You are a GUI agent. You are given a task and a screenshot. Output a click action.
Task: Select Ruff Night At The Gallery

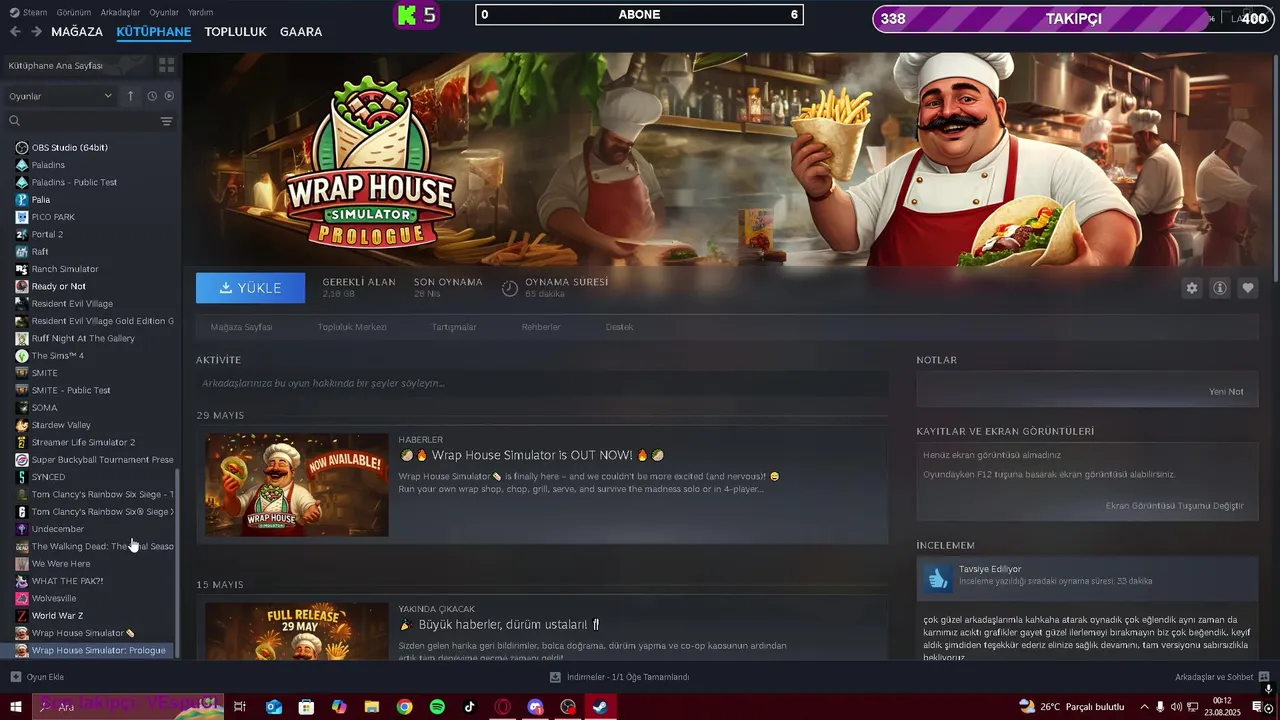point(83,338)
